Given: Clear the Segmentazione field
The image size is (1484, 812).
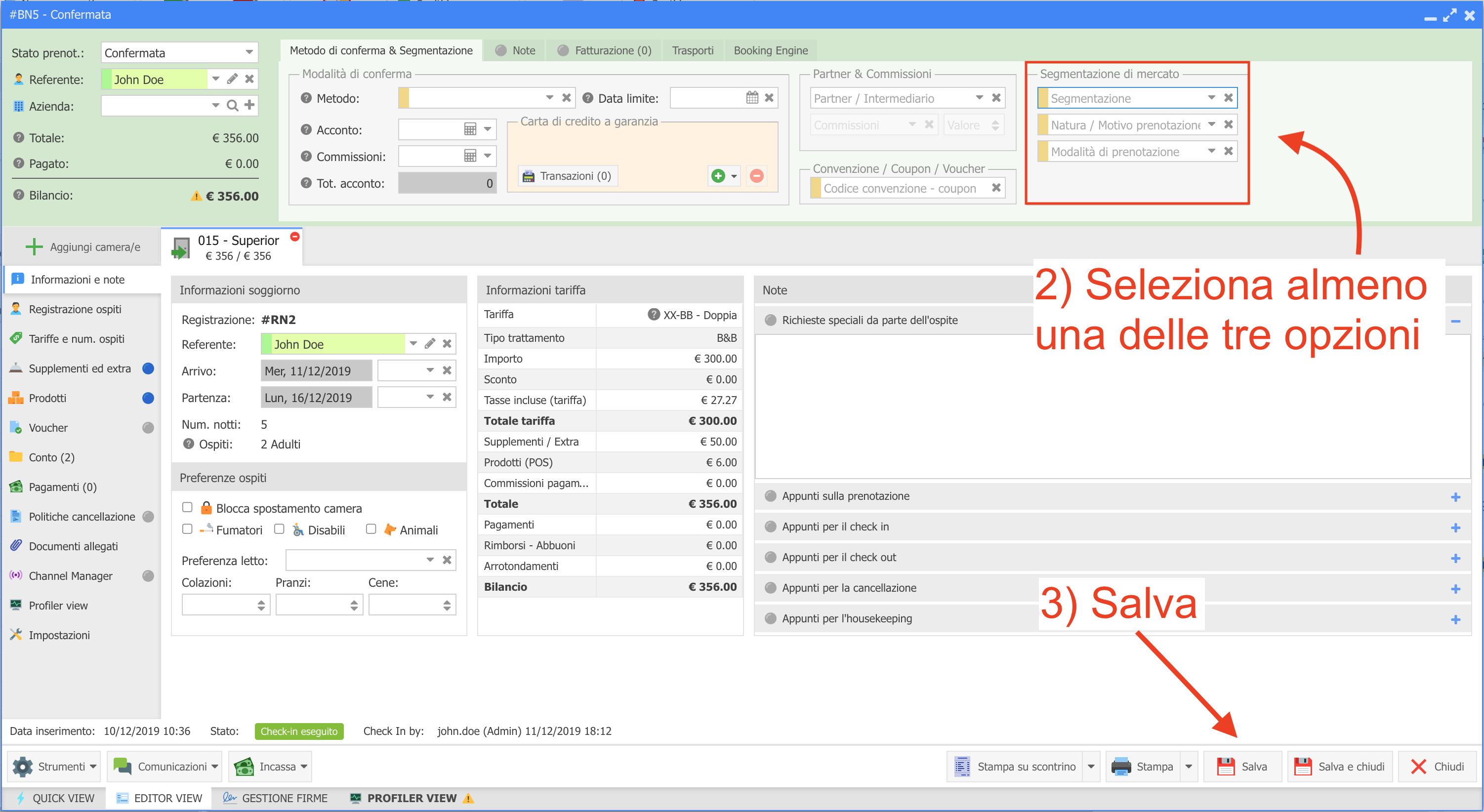Looking at the screenshot, I should tap(1228, 97).
